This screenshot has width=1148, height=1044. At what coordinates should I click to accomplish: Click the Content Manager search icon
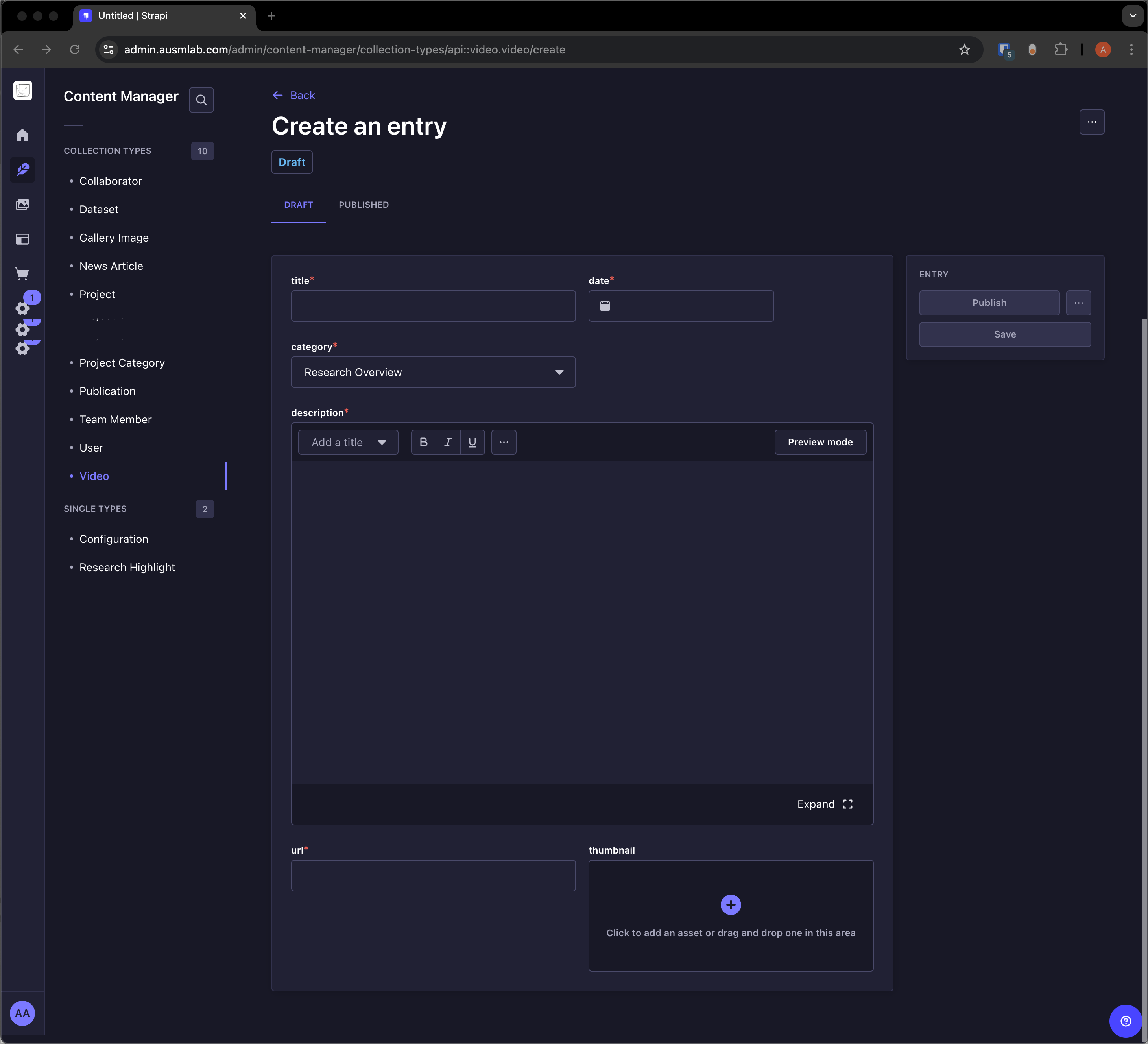click(x=201, y=100)
